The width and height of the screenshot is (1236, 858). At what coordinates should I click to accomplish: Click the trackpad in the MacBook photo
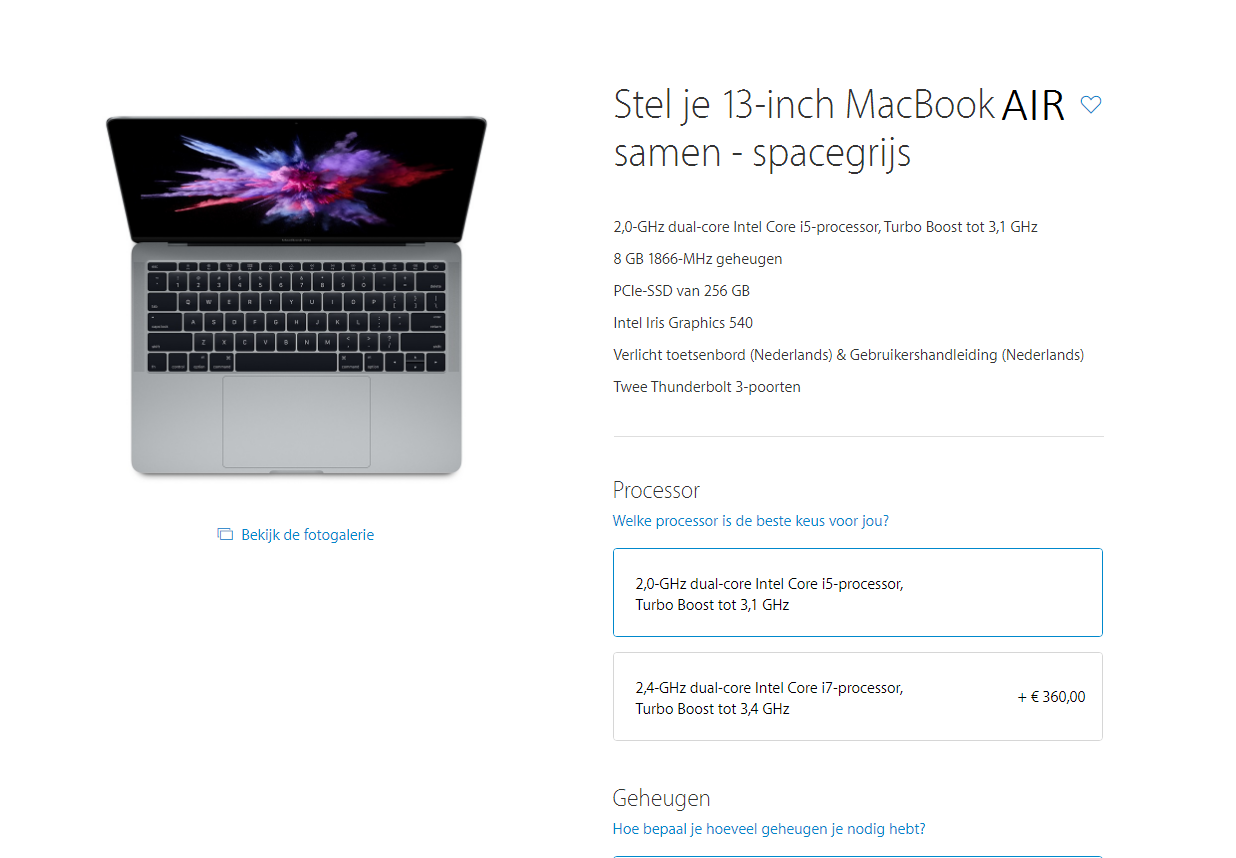pyautogui.click(x=296, y=421)
